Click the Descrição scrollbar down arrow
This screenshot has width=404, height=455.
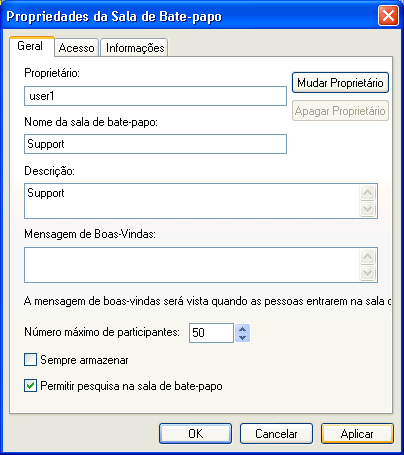point(368,209)
